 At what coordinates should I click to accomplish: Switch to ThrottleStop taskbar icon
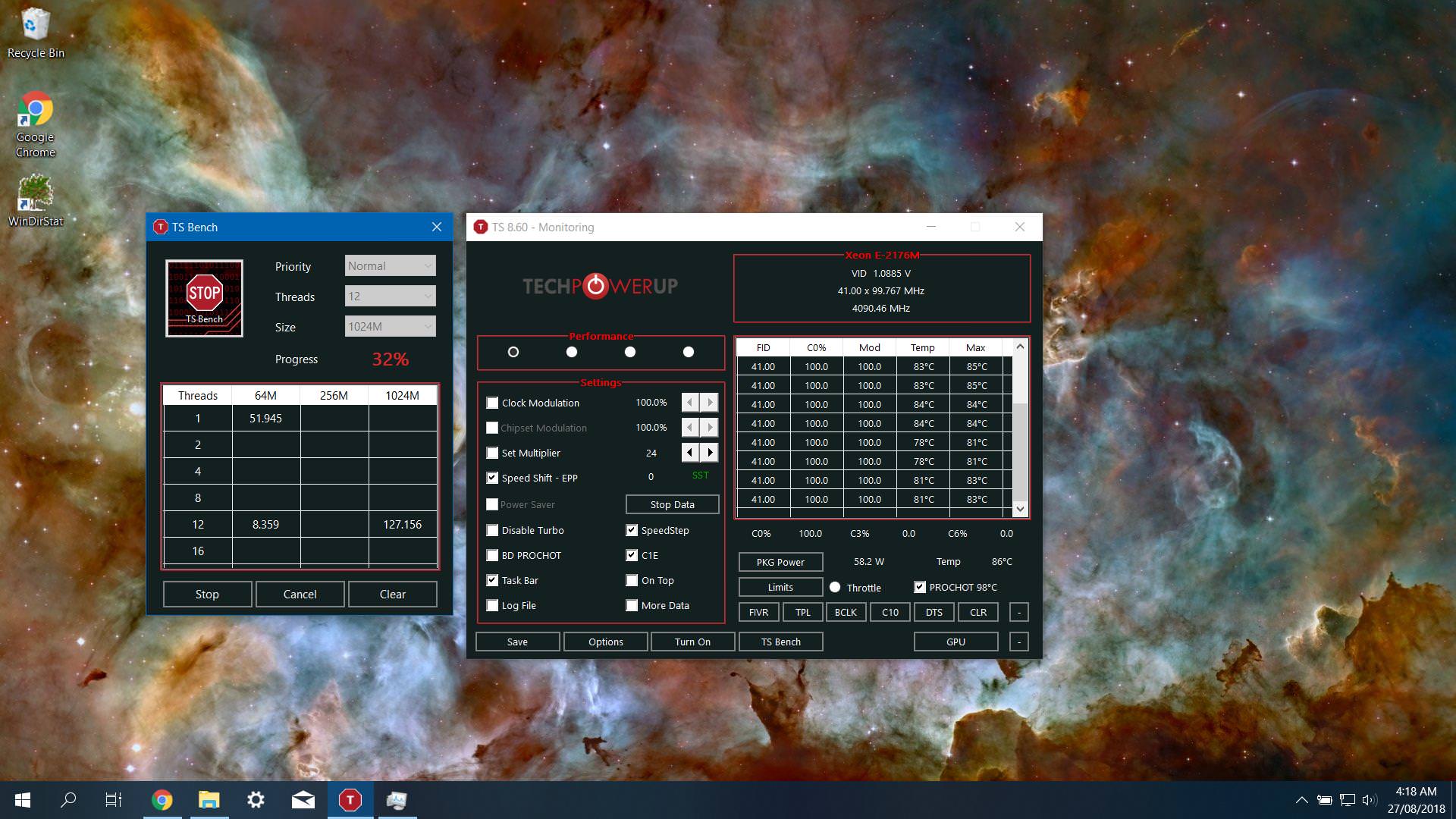350,800
